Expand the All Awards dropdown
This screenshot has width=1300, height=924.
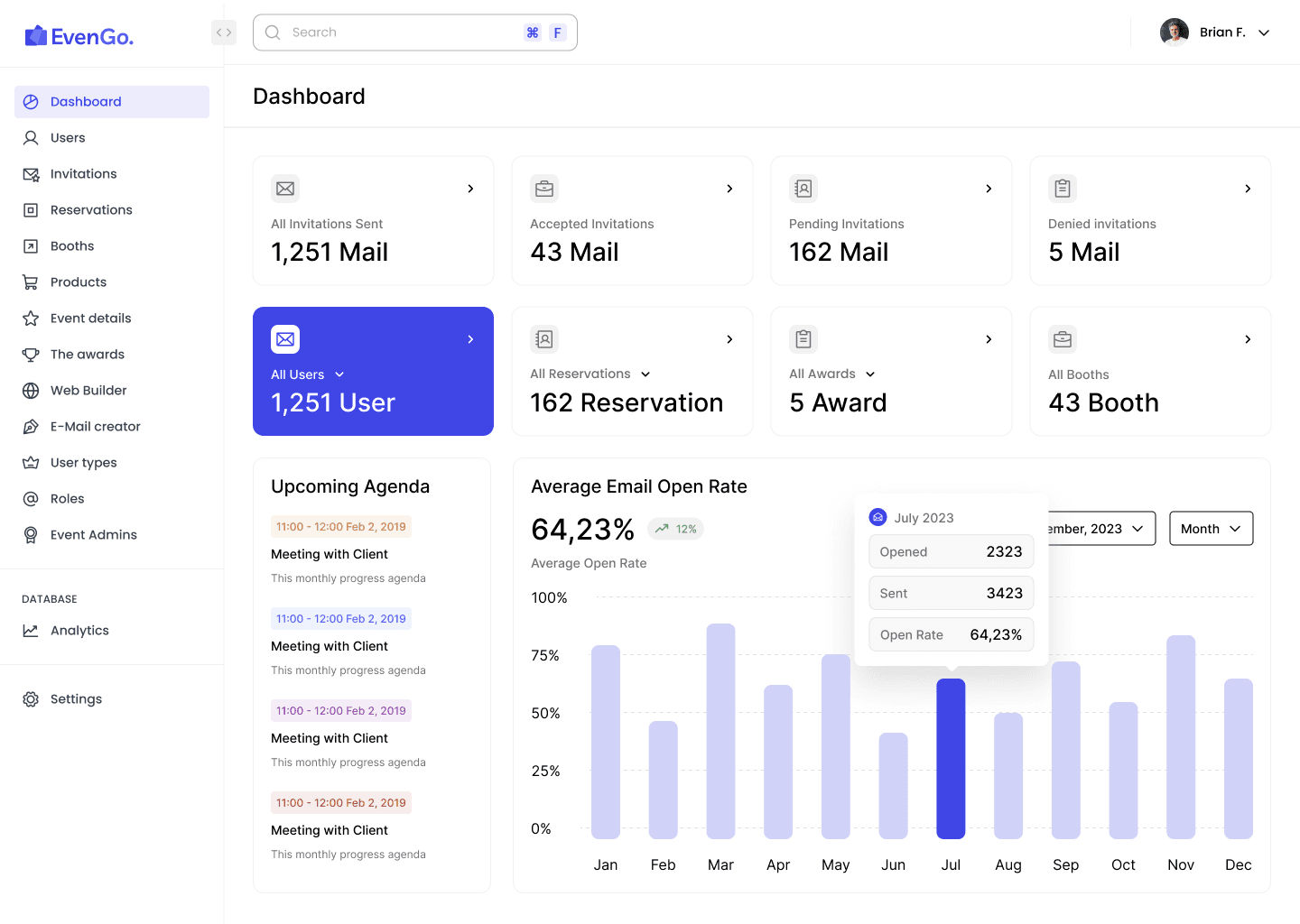pyautogui.click(x=870, y=374)
